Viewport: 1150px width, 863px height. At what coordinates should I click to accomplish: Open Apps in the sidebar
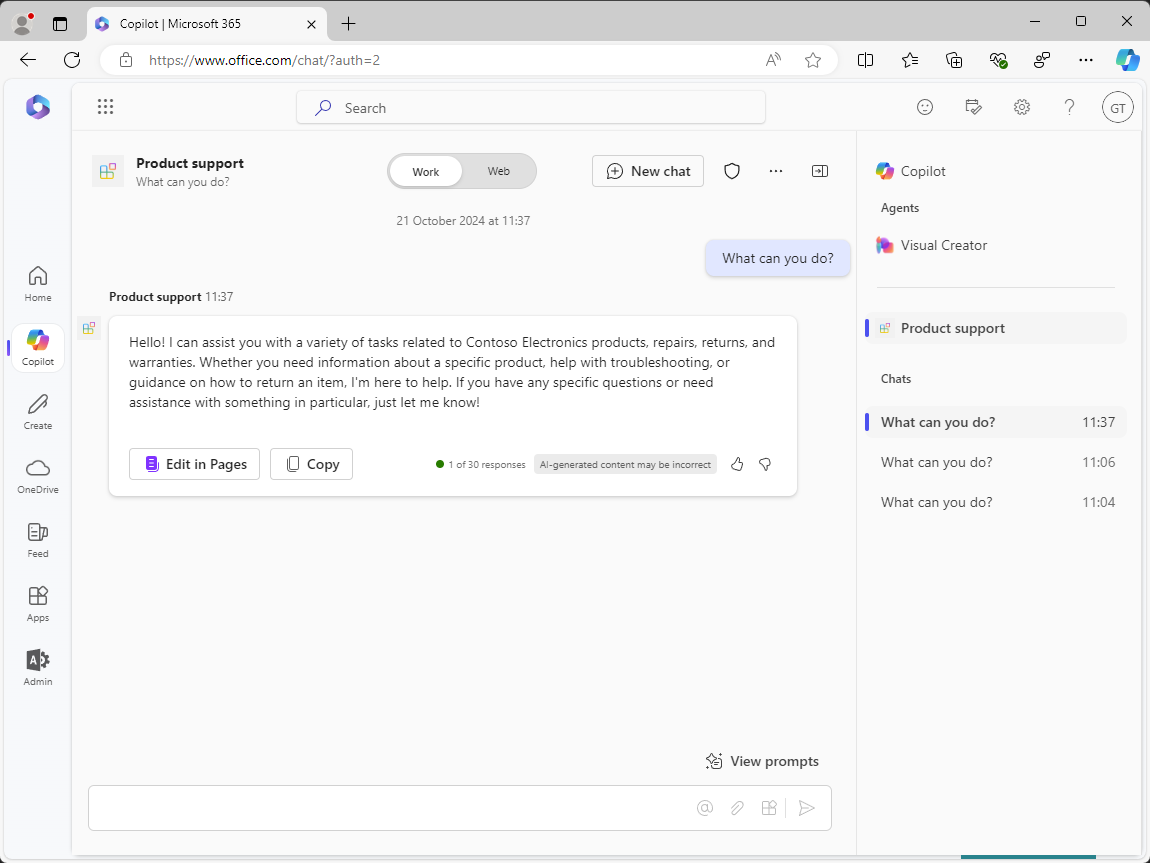coord(38,604)
